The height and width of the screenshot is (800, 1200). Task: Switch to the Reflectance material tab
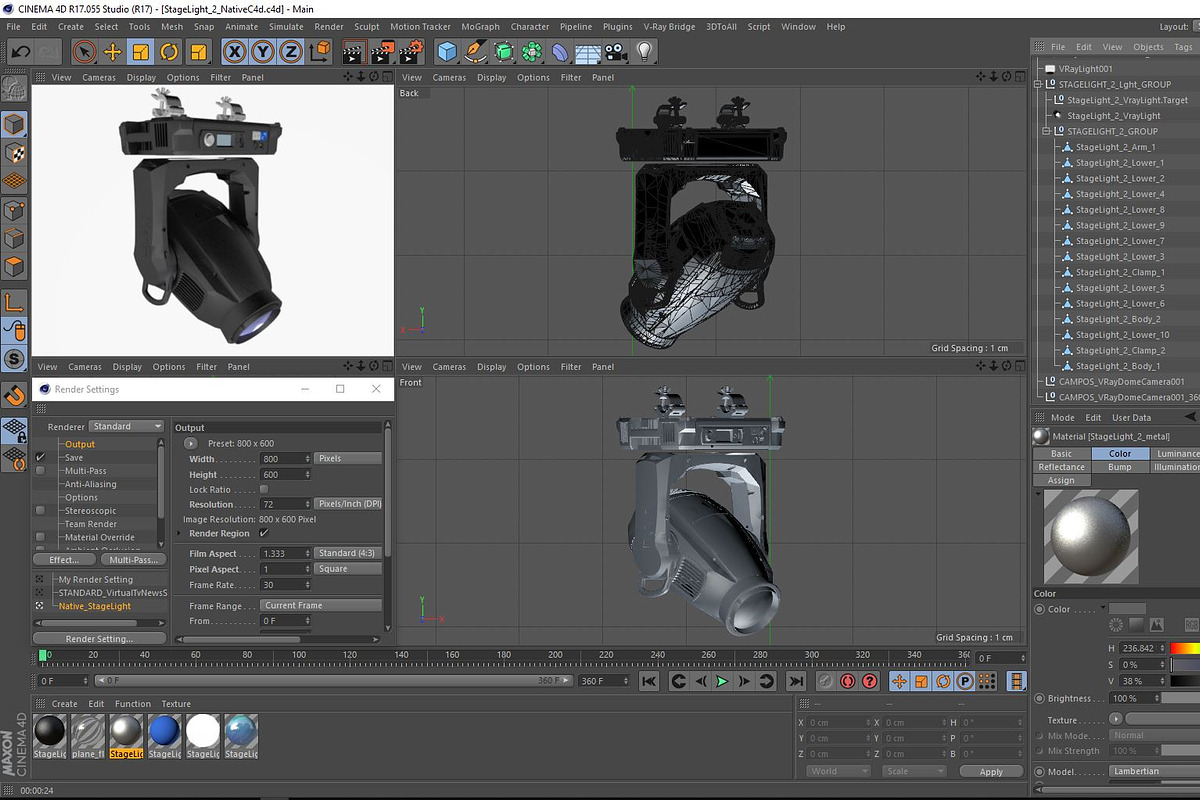(1061, 467)
